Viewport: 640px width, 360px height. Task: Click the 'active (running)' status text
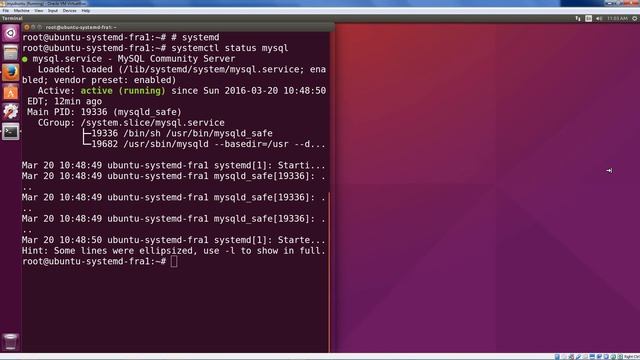coord(123,91)
